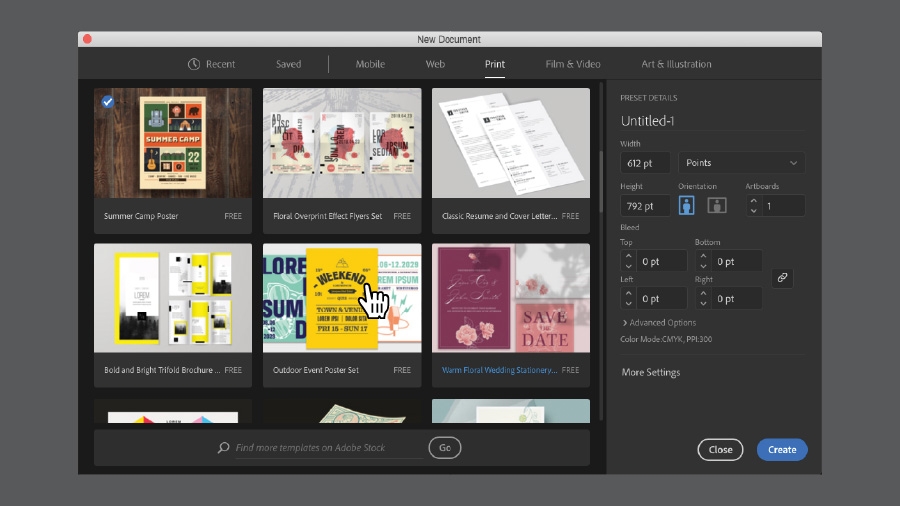
Task: Expand Advanced Options
Action: [x=659, y=322]
